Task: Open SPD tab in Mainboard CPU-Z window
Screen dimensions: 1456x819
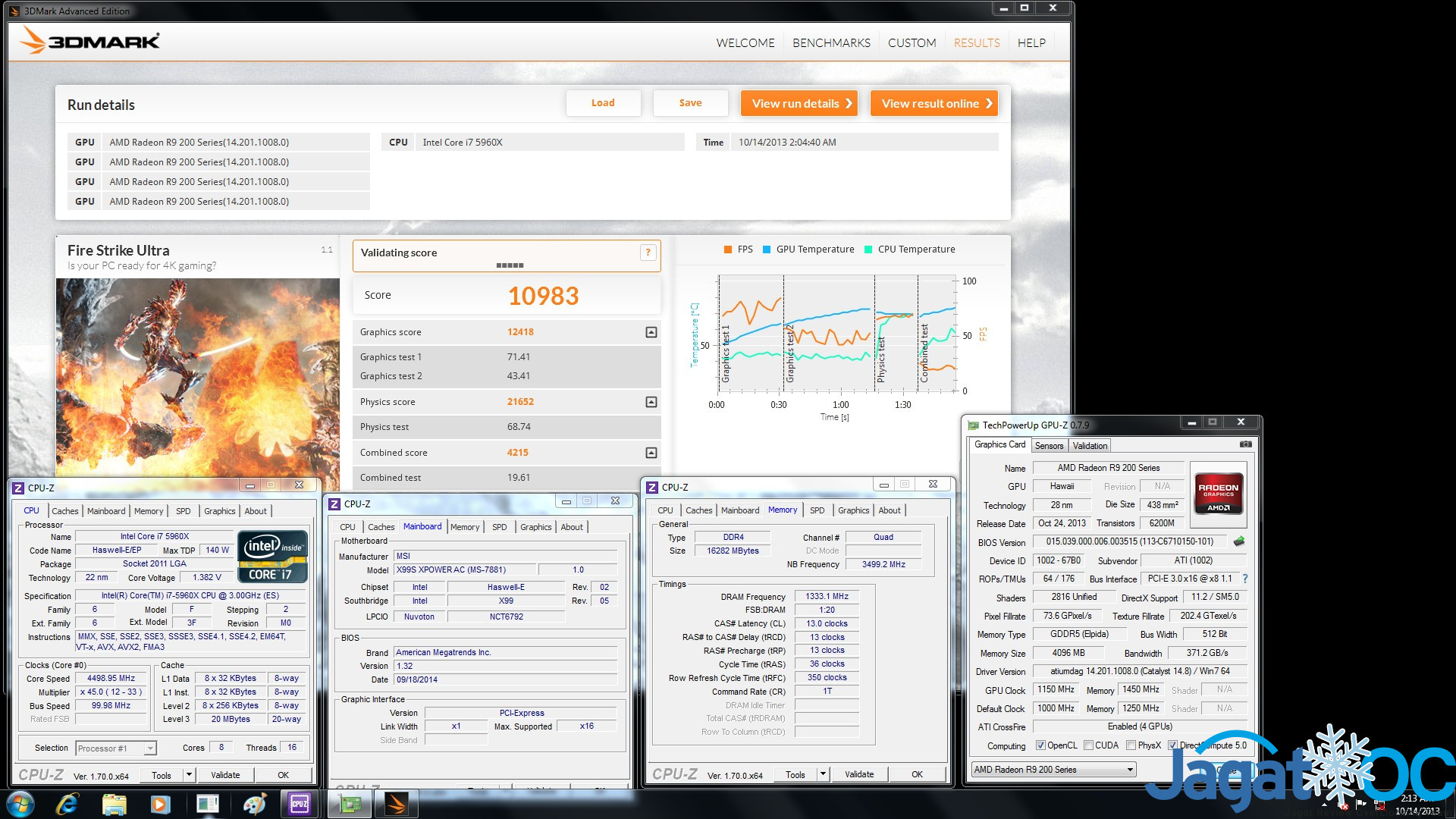Action: coord(499,527)
